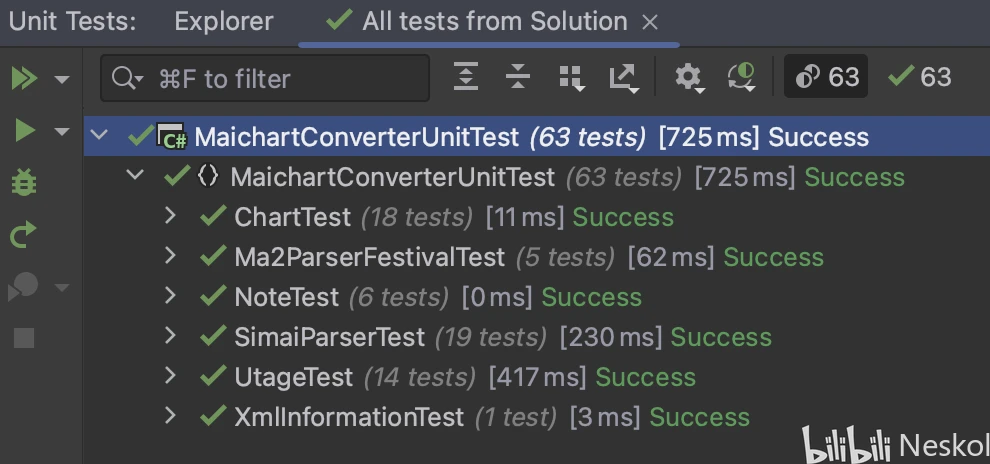Viewport: 990px width, 464px height.
Task: Click the filter search field
Action: click(280, 78)
